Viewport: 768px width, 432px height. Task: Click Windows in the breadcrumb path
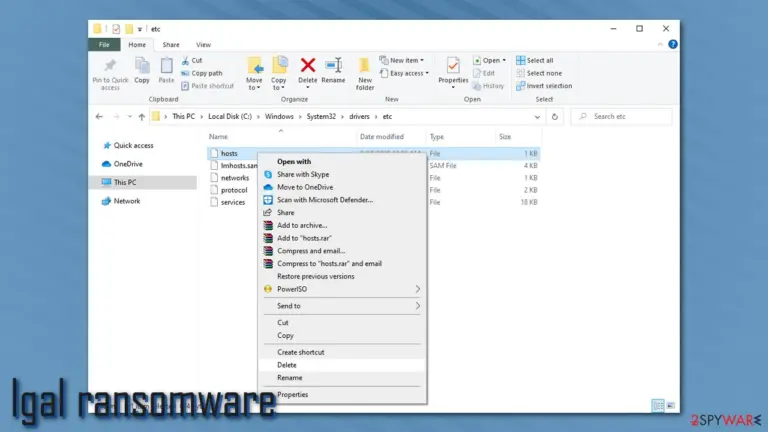pyautogui.click(x=279, y=117)
